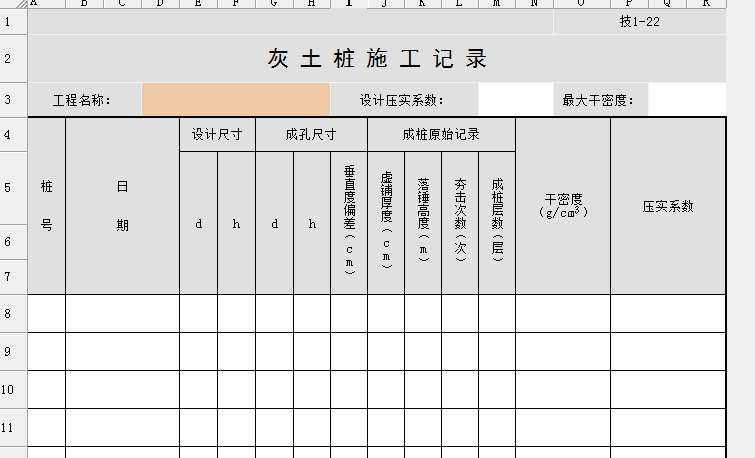Select row header 1
The width and height of the screenshot is (755, 458).
pyautogui.click(x=13, y=22)
